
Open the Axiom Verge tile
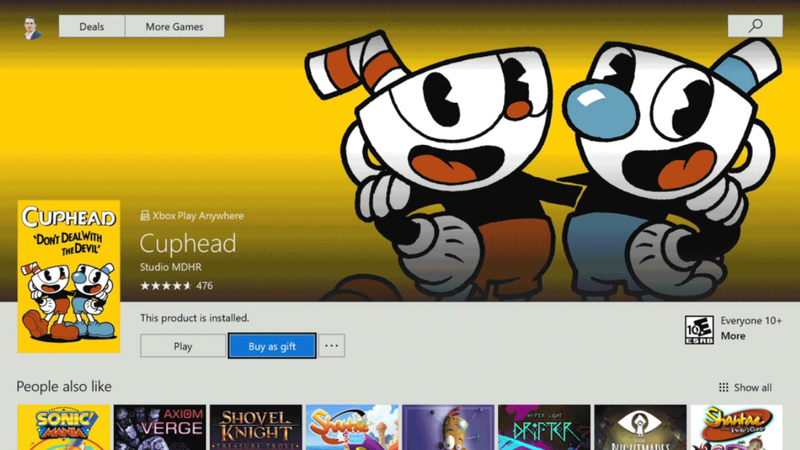point(160,428)
